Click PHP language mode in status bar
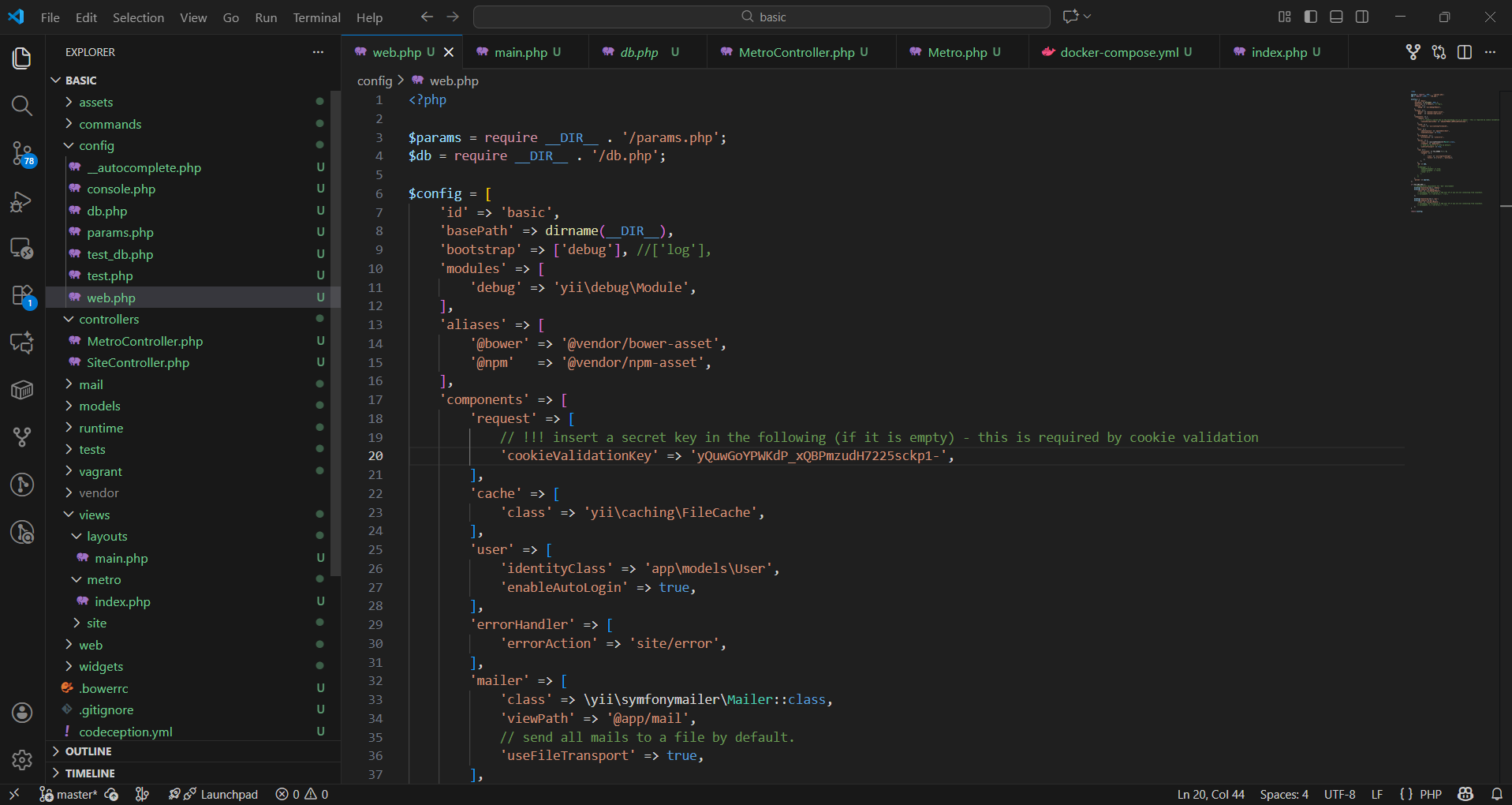 (1430, 794)
